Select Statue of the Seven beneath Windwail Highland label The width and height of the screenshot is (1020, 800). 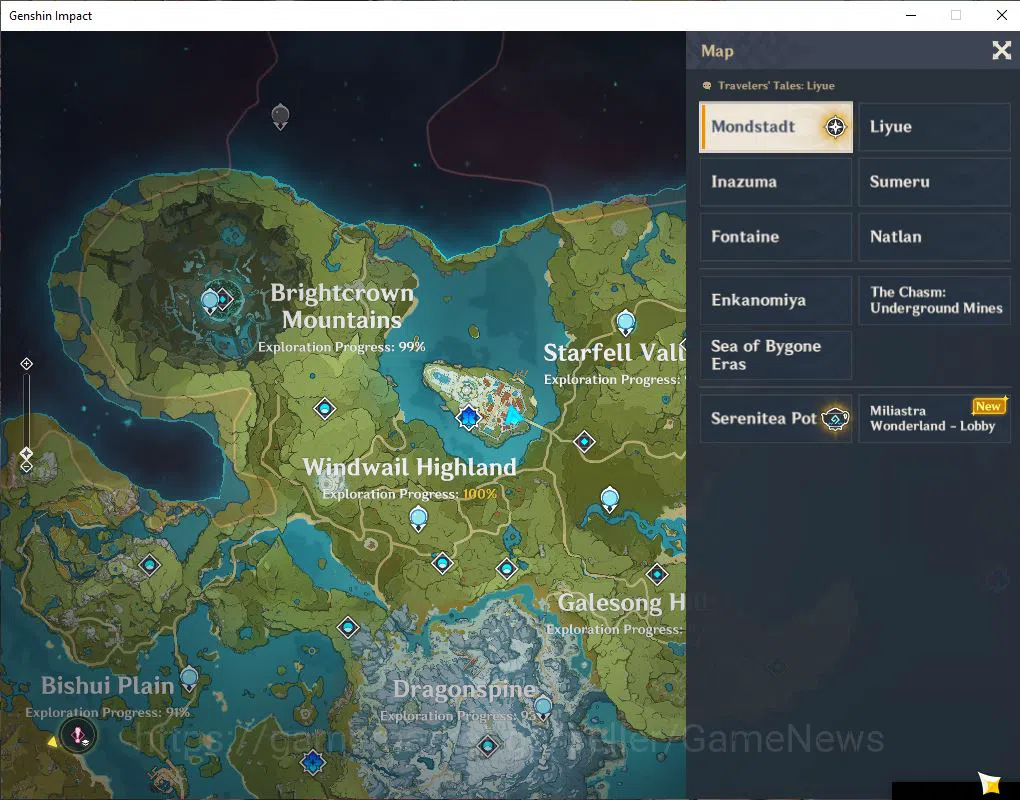418,519
